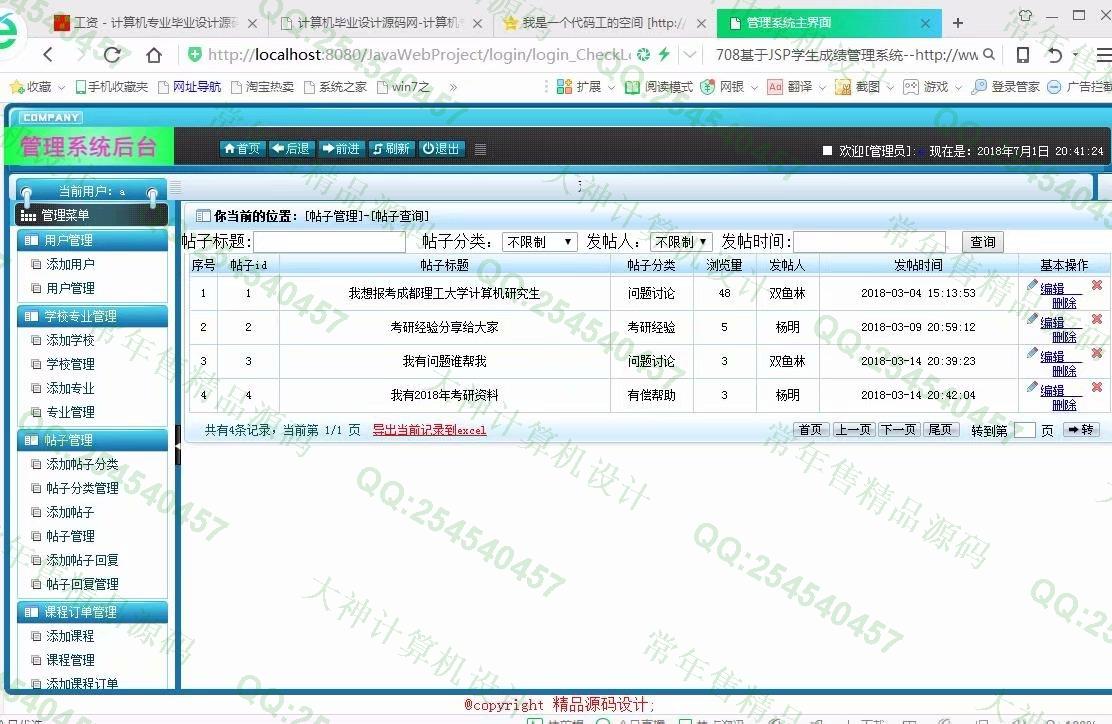This screenshot has width=1112, height=724.
Task: Click the phone device icon in toolbar
Action: click(1023, 55)
